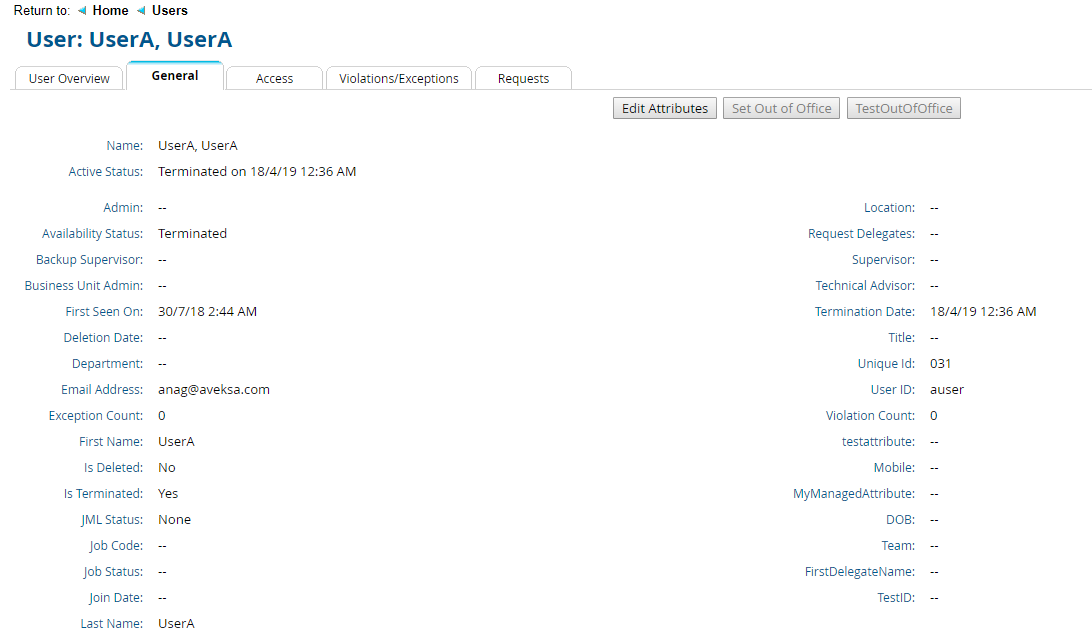Click the TestOutOfOffice button

tap(903, 108)
